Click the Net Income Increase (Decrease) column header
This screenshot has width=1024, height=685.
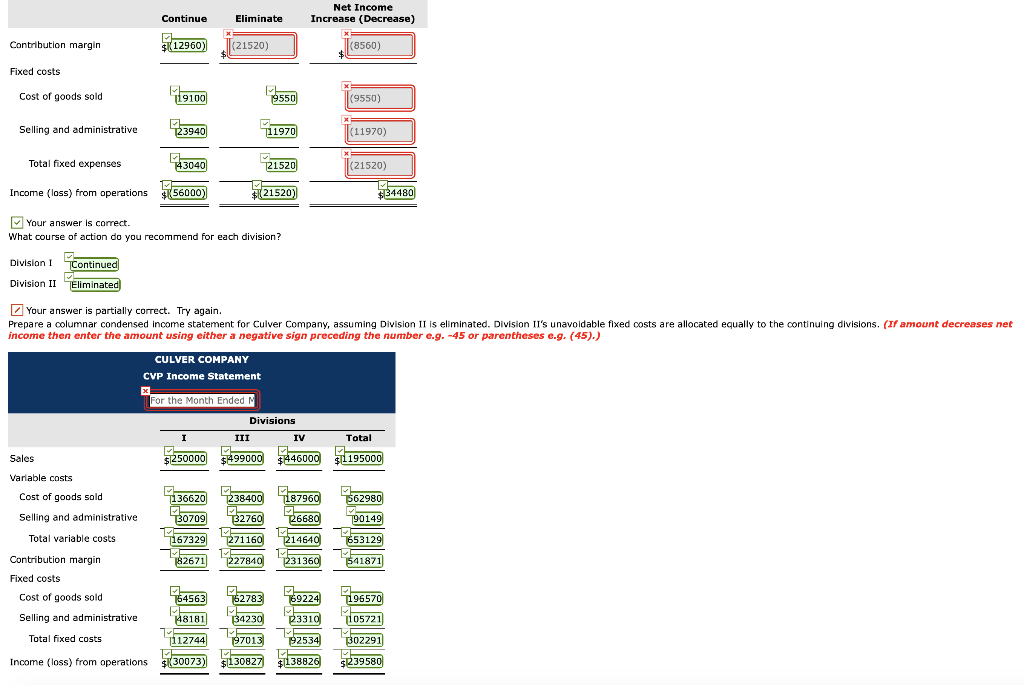click(x=362, y=13)
